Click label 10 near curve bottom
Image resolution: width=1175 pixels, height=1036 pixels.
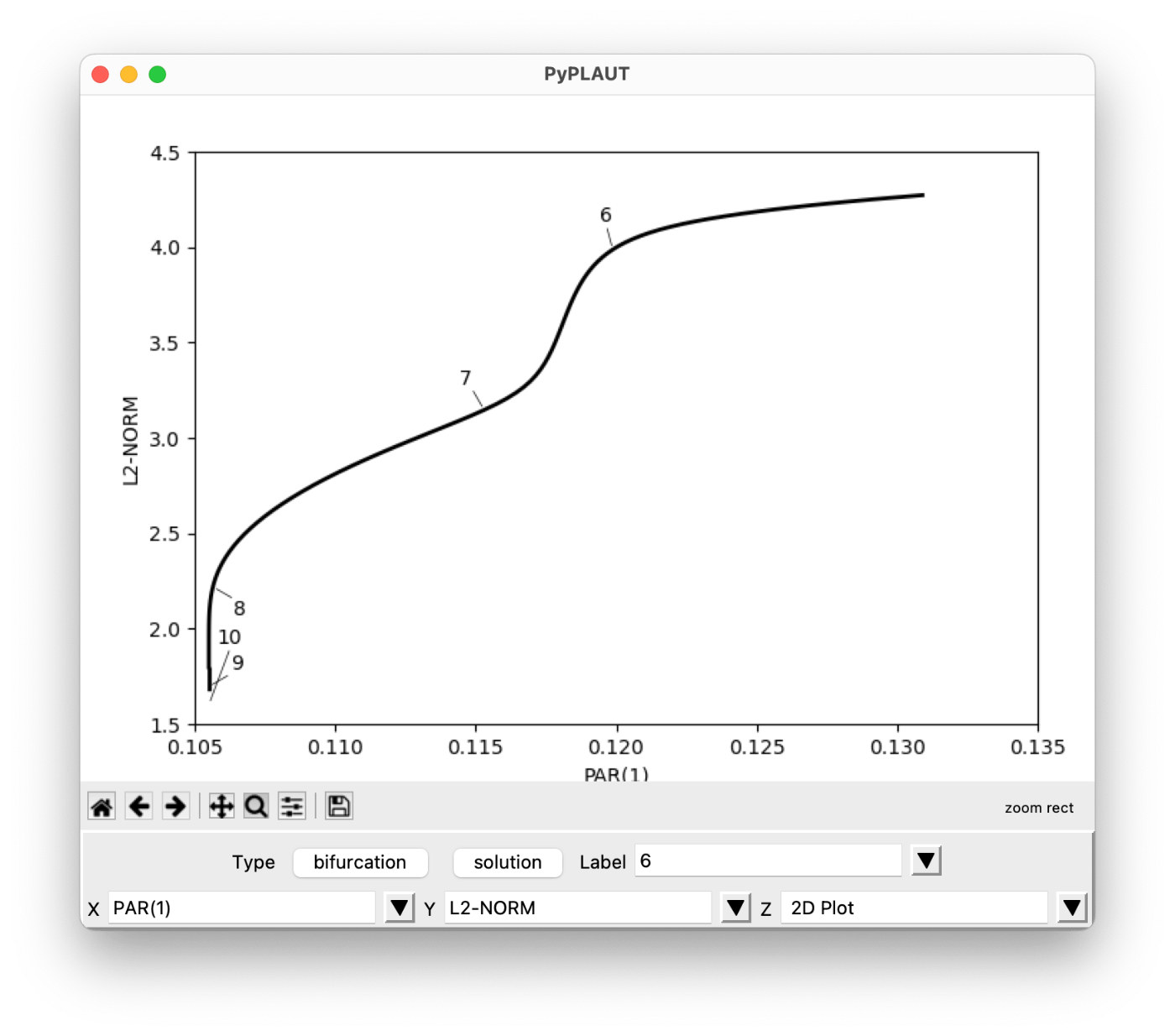click(x=229, y=637)
